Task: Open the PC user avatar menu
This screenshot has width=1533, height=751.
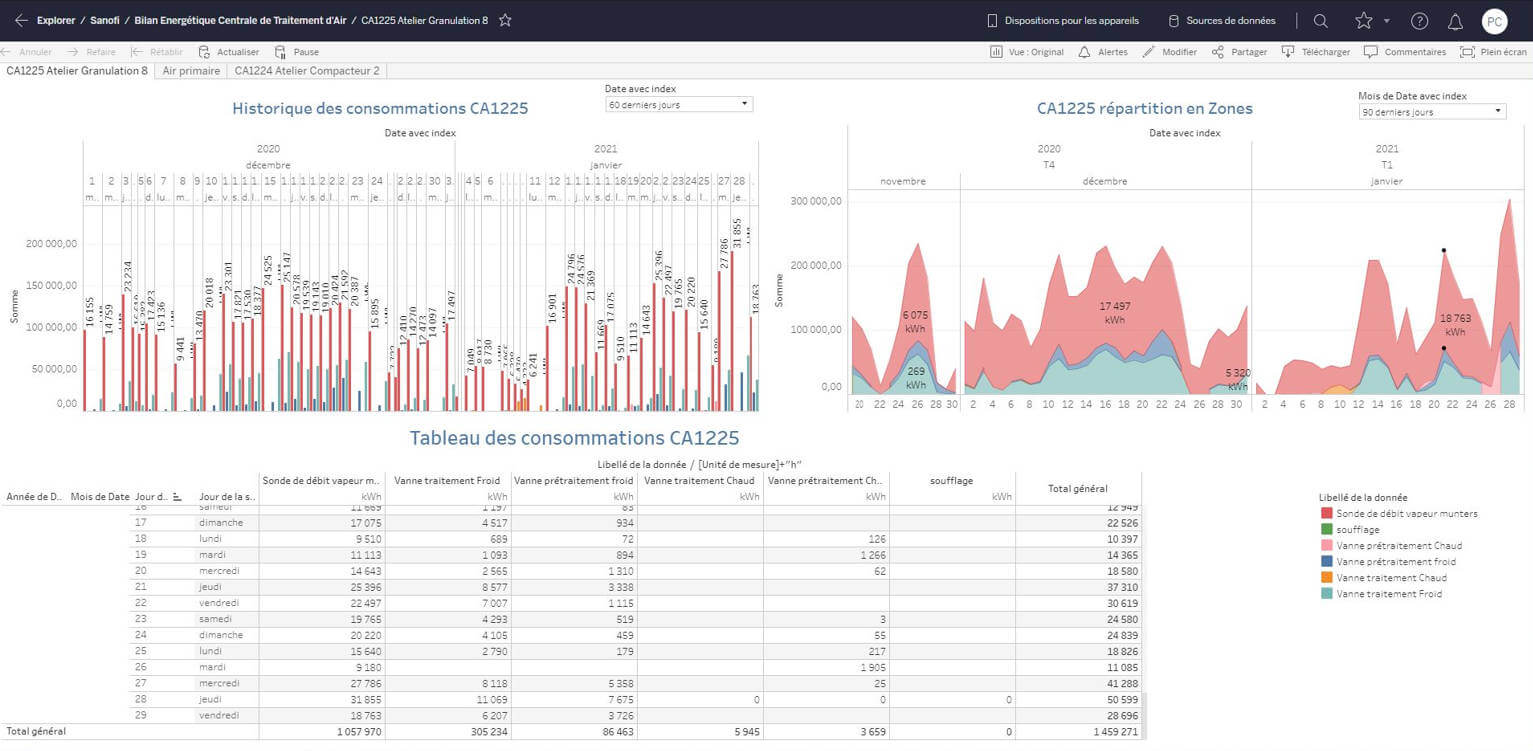Action: click(x=1494, y=21)
